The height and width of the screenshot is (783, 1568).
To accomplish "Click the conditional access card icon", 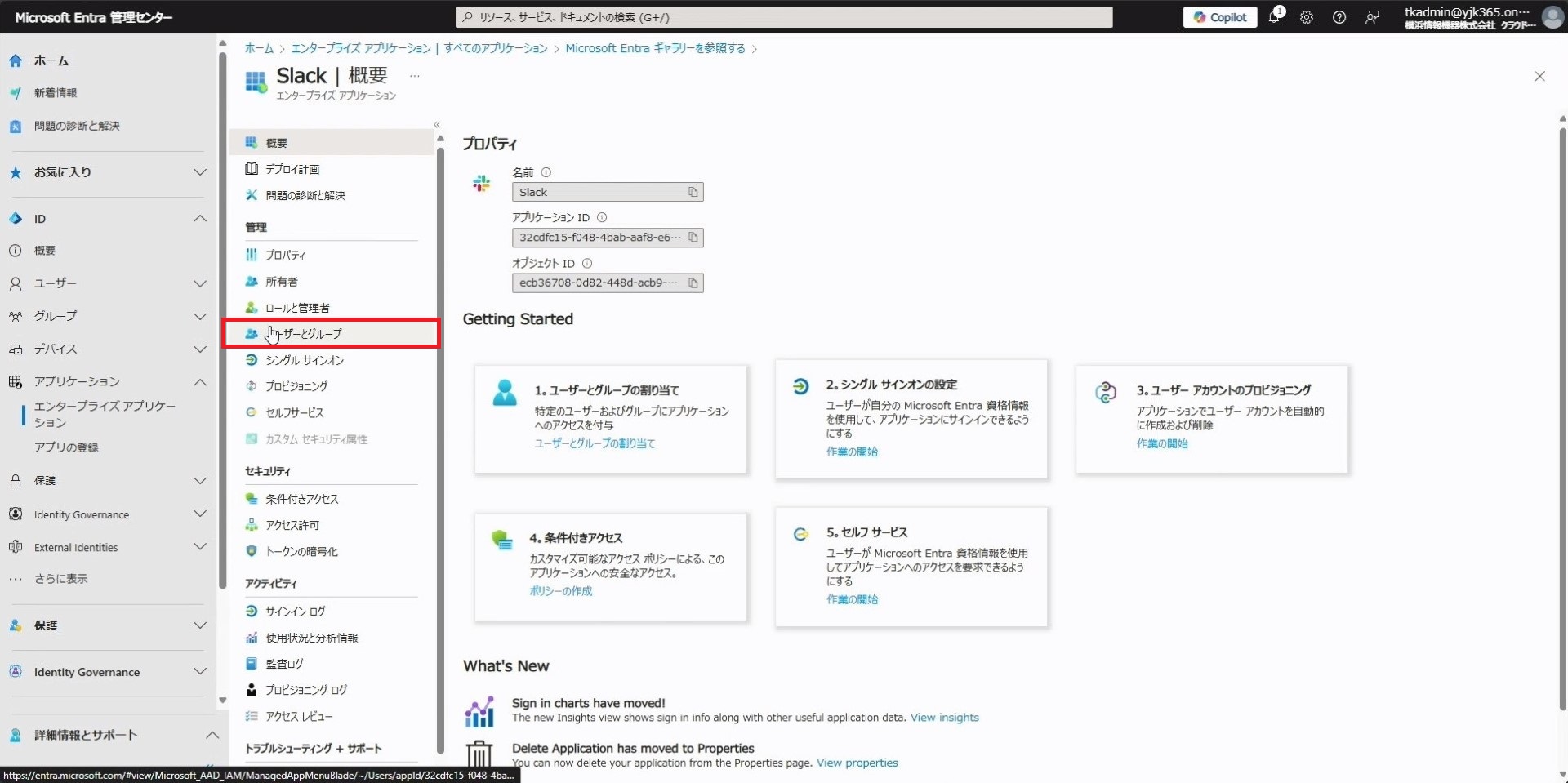I will click(502, 540).
